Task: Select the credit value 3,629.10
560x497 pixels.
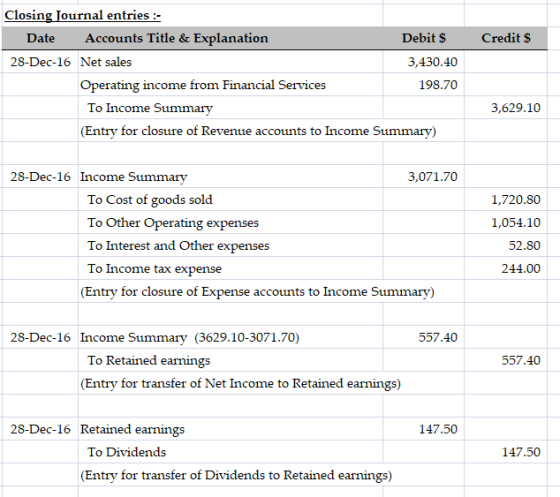Action: click(515, 108)
